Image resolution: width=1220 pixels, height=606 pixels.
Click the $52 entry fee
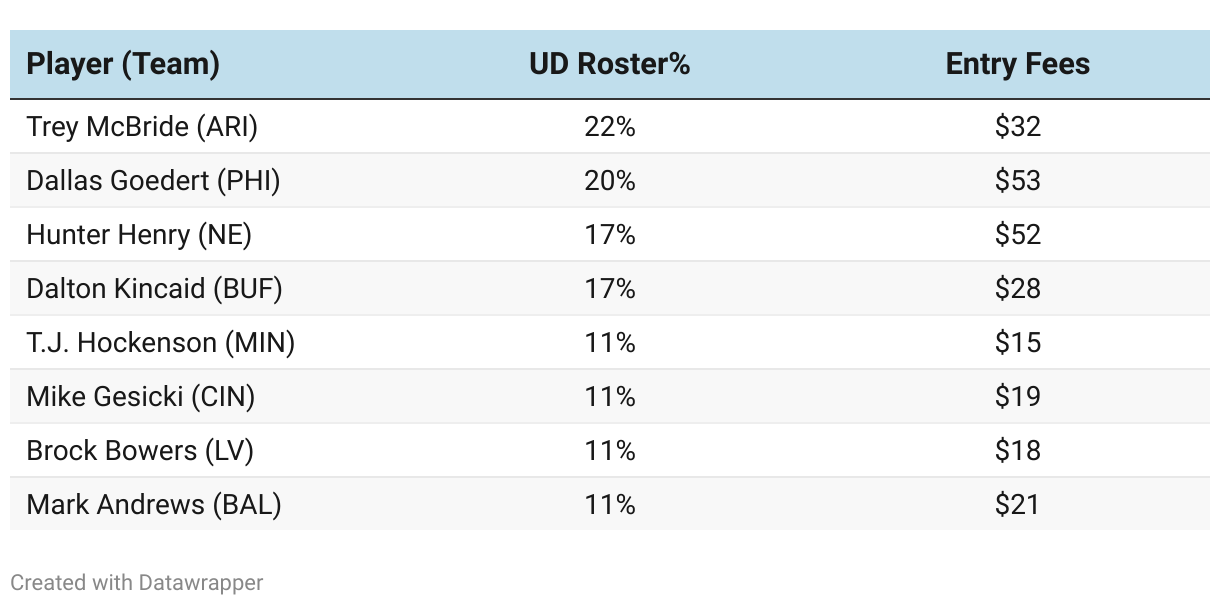pos(1017,234)
